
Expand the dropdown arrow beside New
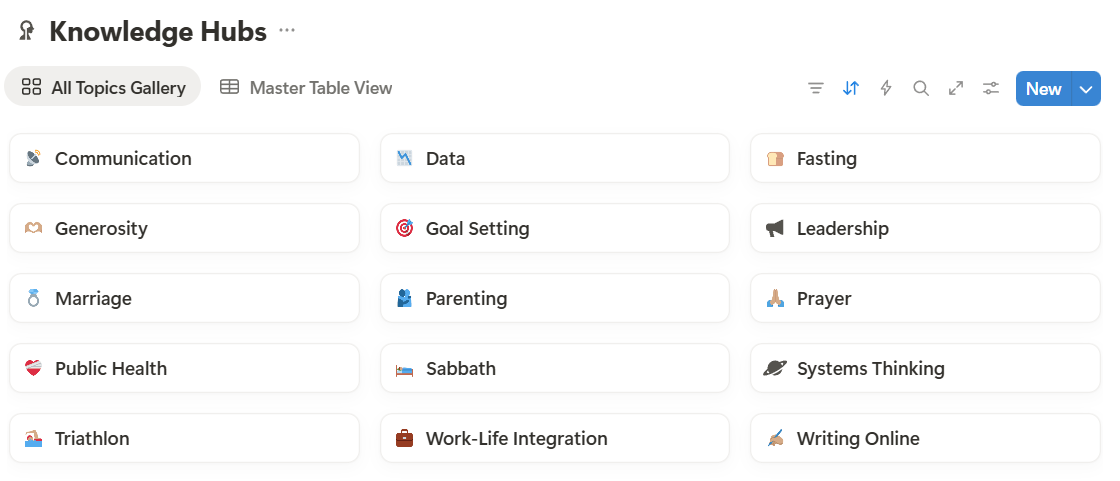[1086, 89]
